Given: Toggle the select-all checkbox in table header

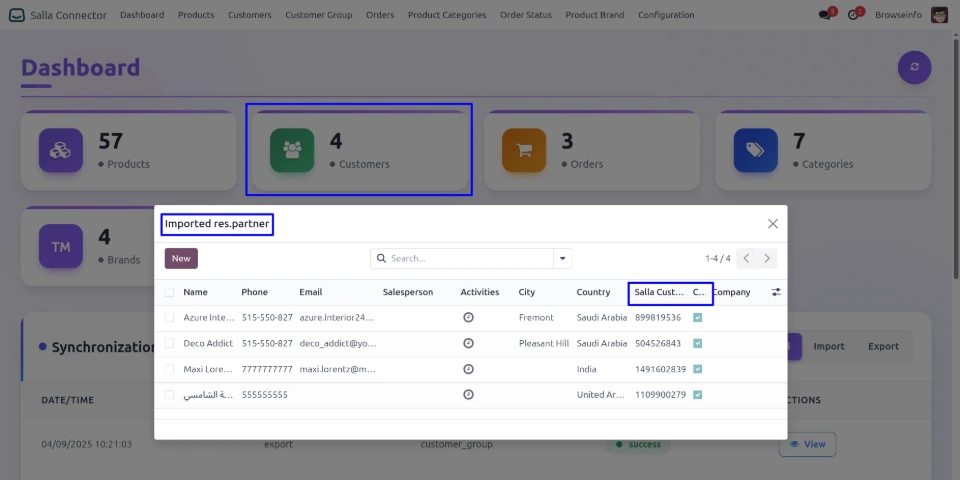Looking at the screenshot, I should (169, 293).
